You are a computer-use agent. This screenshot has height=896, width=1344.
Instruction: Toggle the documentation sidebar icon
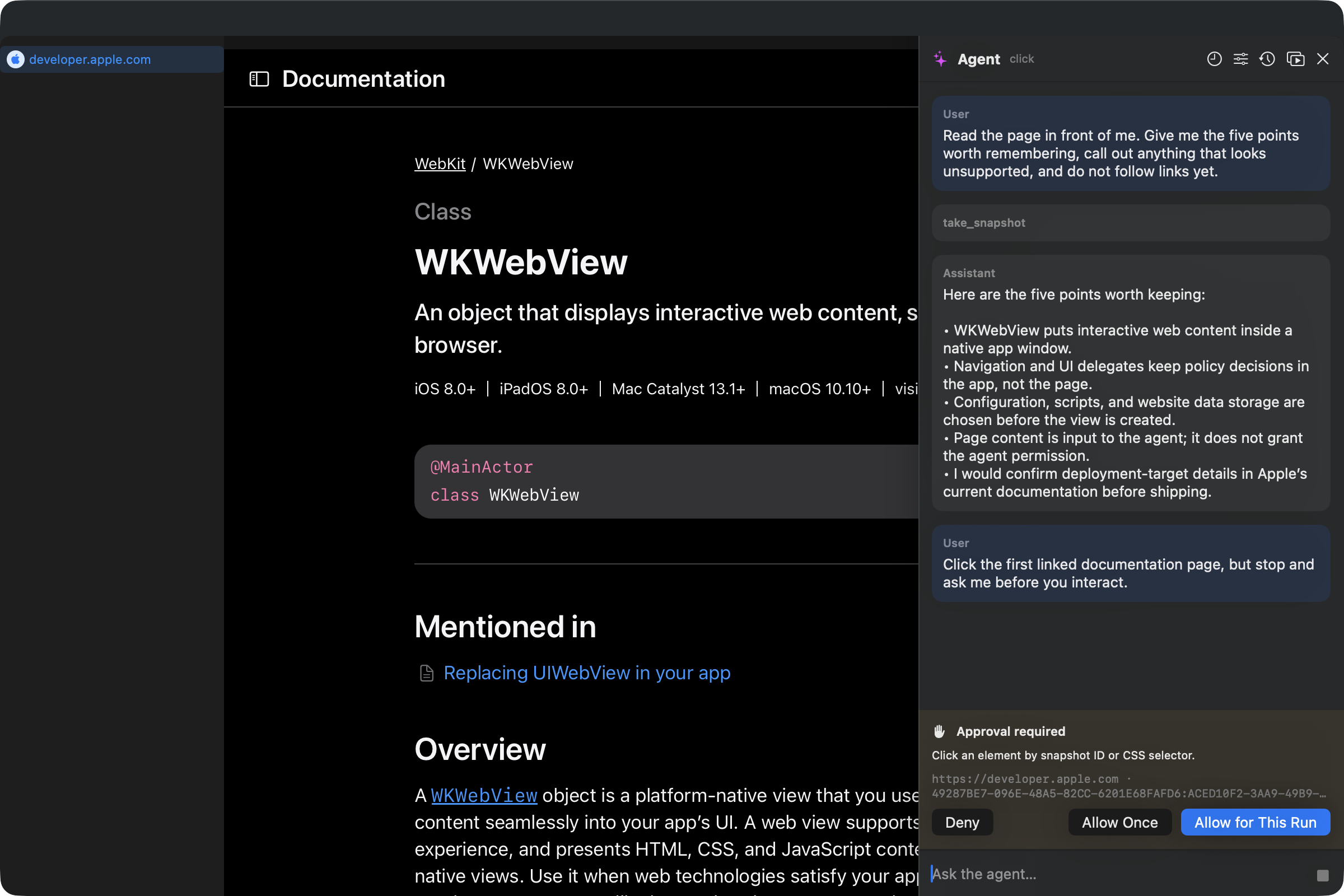(x=259, y=79)
